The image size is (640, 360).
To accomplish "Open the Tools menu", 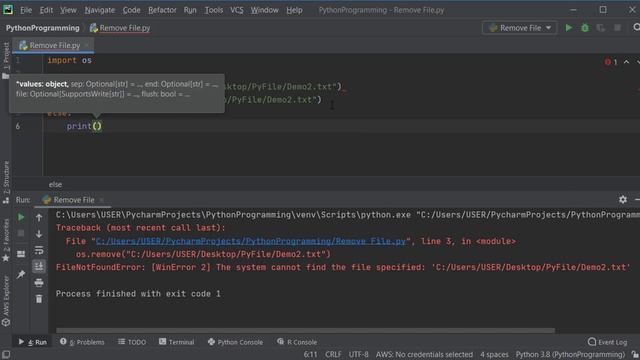I will [x=213, y=10].
